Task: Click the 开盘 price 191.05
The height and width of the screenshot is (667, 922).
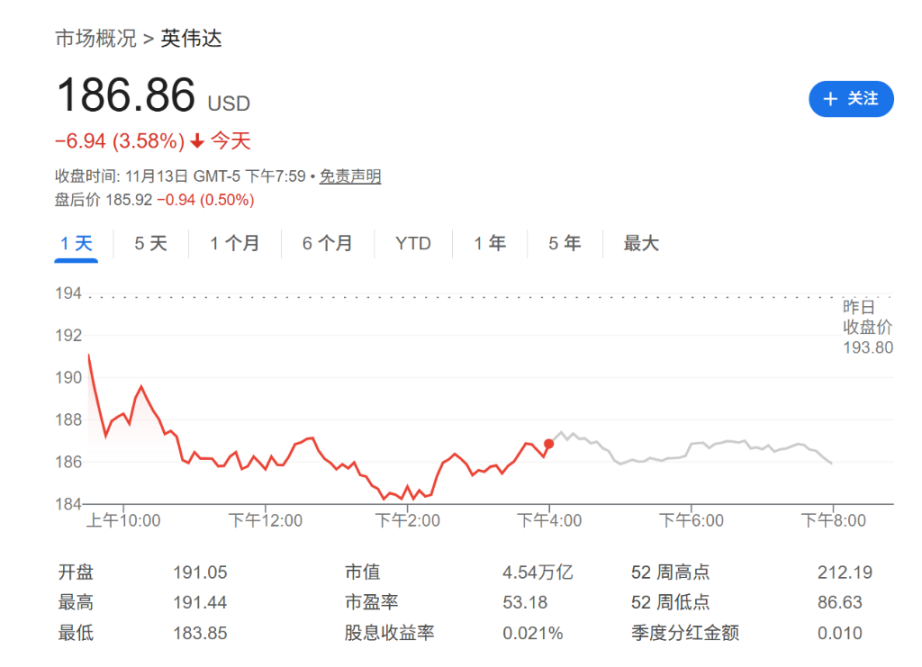Action: (x=199, y=572)
